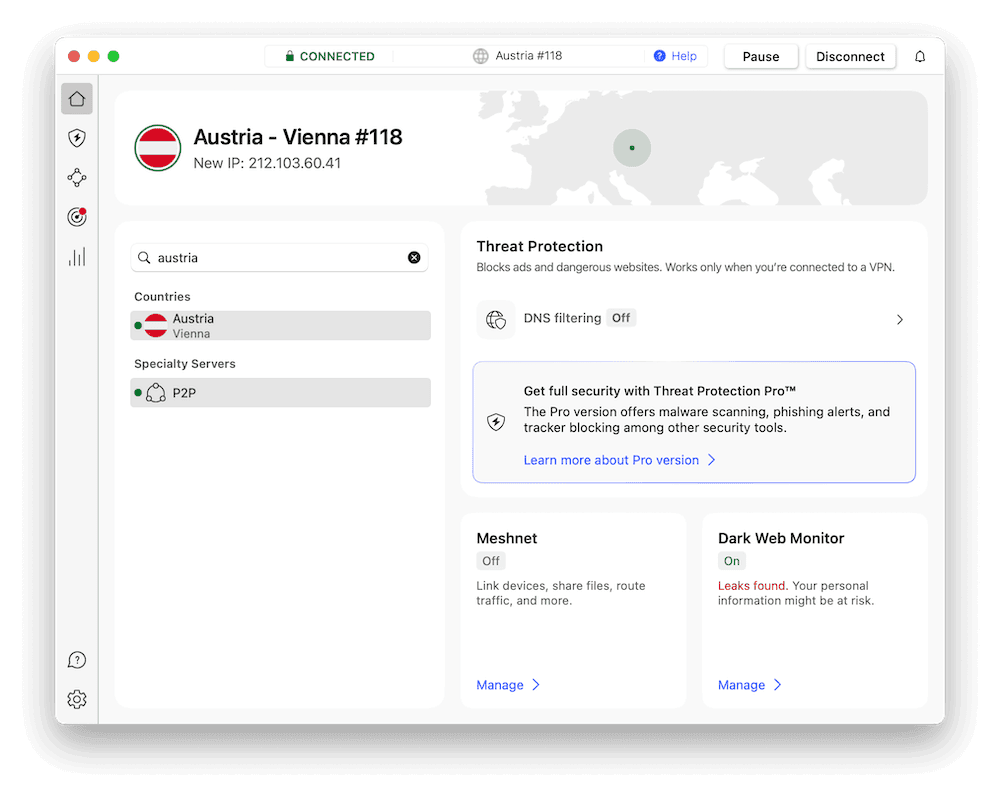Open the statistics bars icon in sidebar
This screenshot has height=797, width=1000.
tap(77, 257)
